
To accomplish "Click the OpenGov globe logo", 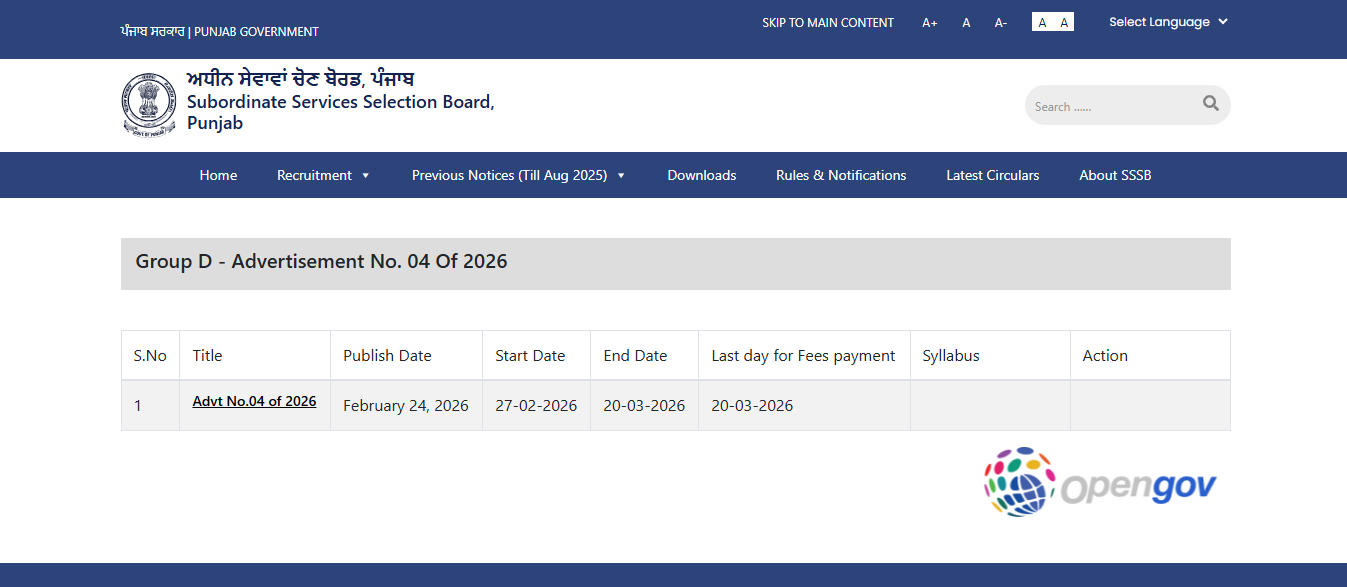I will [x=1019, y=482].
